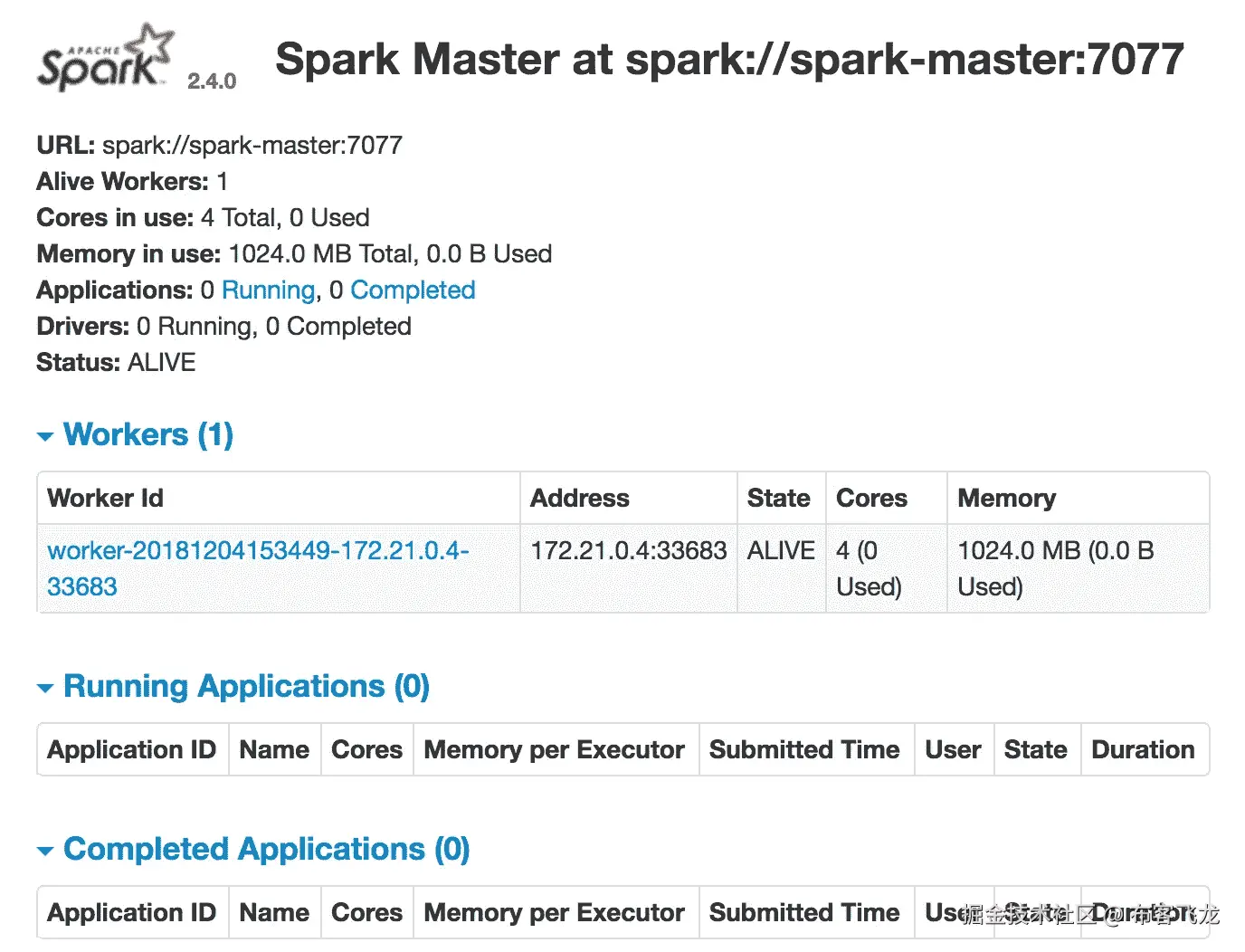Click Submitted Time header in Completed Applications table

806,912
